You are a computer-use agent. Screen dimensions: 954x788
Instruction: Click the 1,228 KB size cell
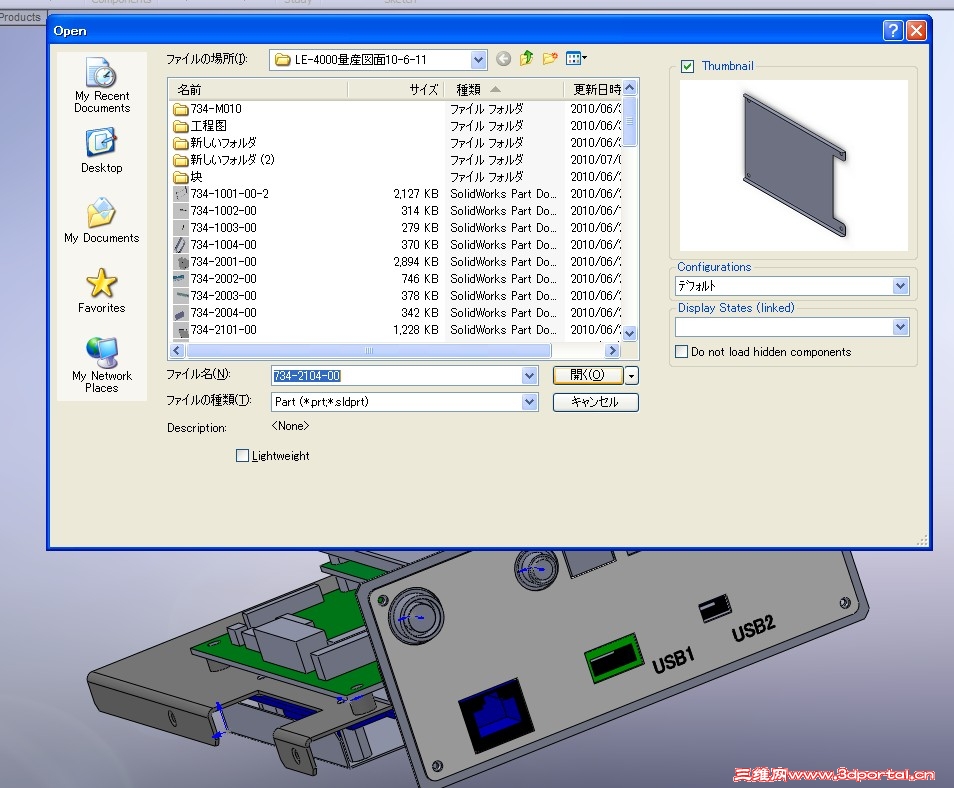[x=416, y=330]
